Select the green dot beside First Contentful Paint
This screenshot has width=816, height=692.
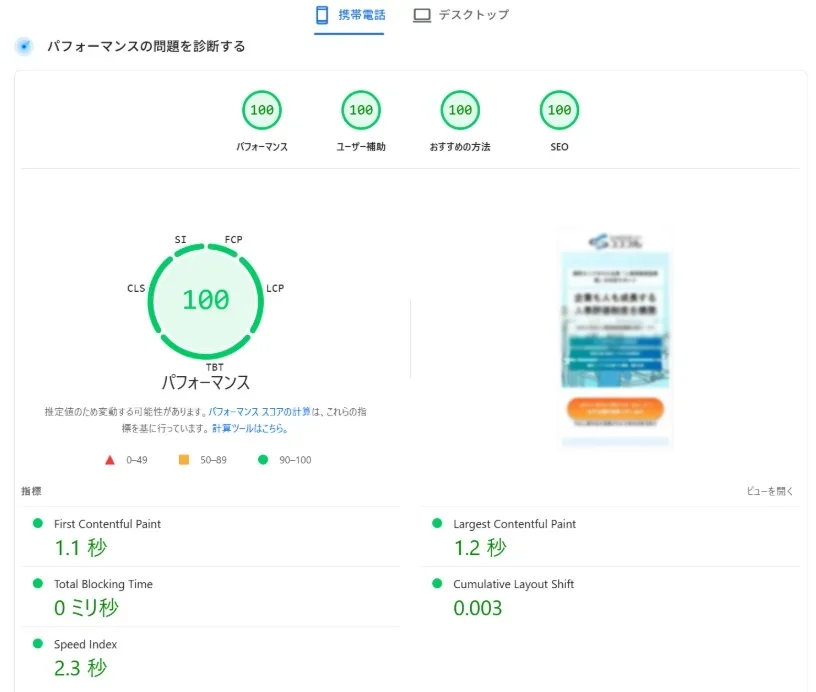pyautogui.click(x=36, y=523)
